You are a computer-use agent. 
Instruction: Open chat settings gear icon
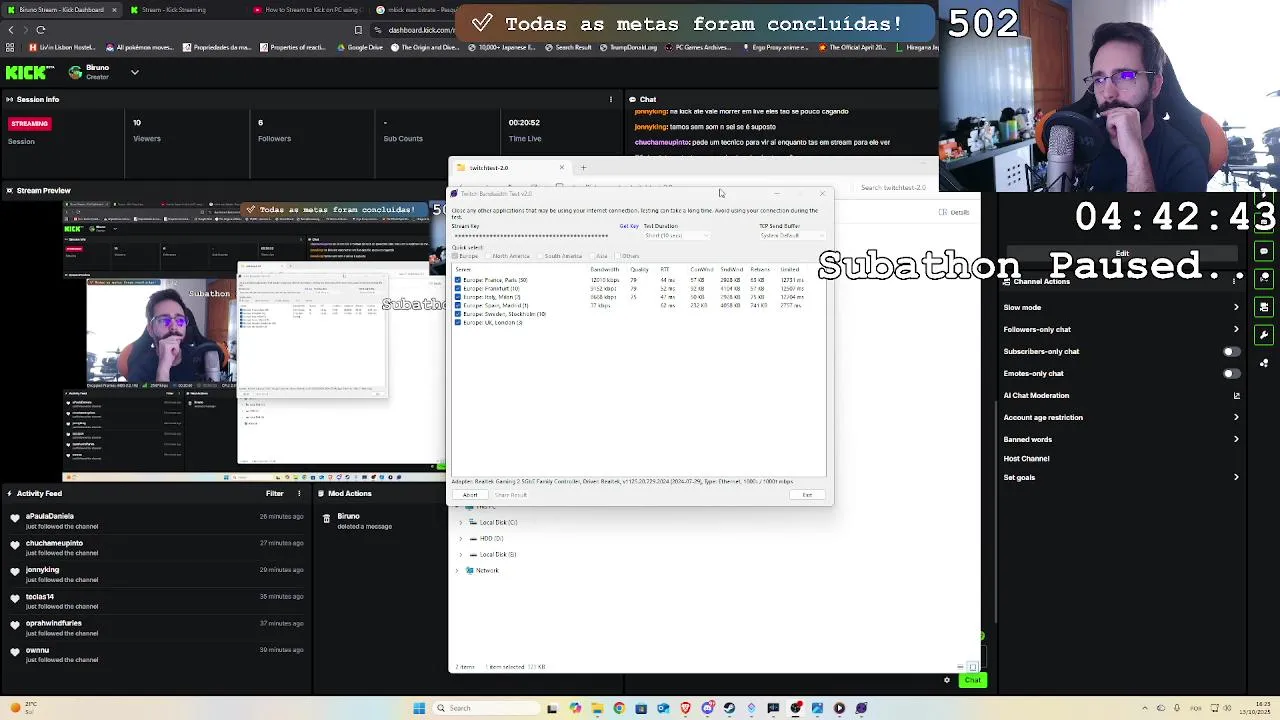pos(947,680)
